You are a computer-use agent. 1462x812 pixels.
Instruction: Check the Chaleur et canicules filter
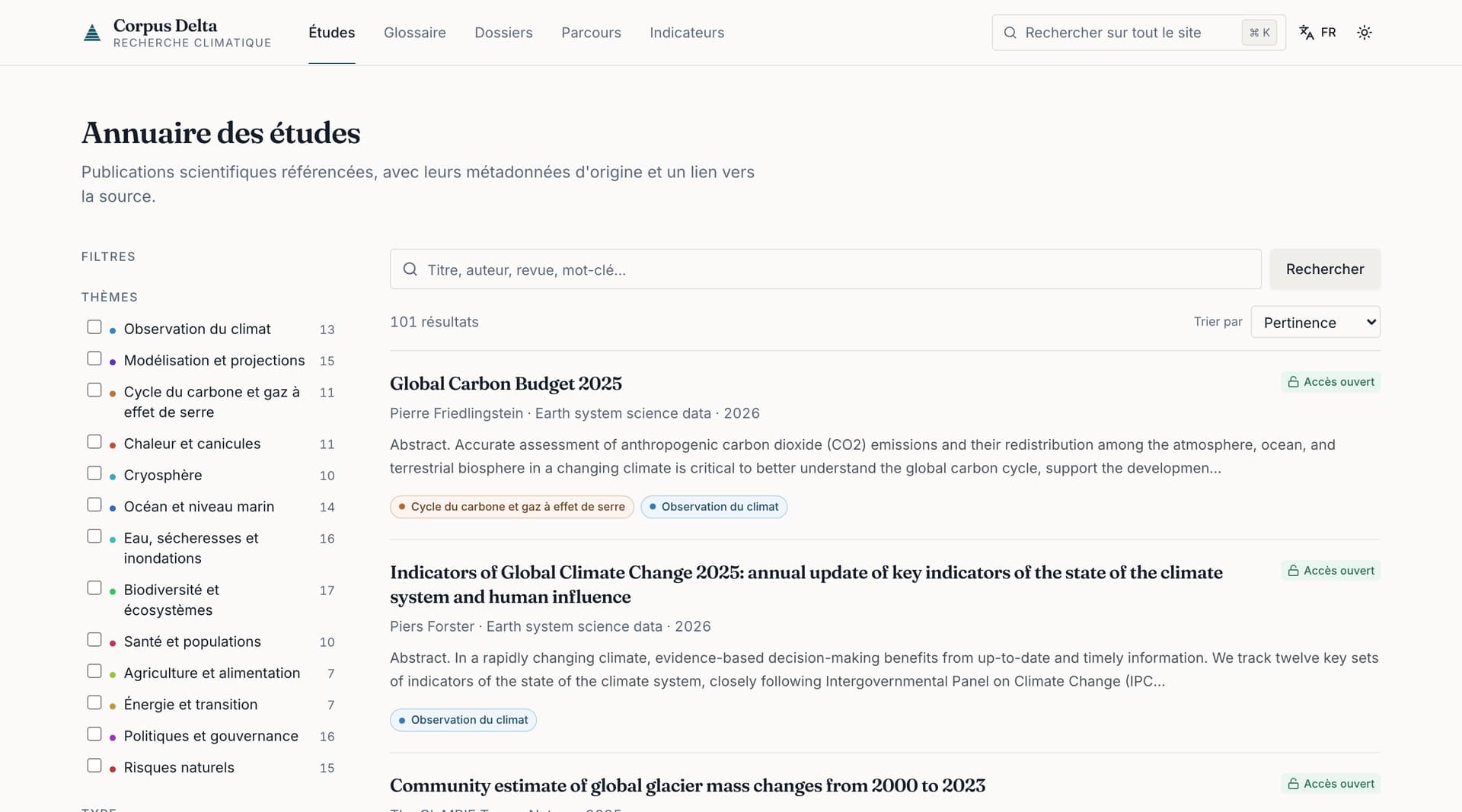pyautogui.click(x=94, y=442)
